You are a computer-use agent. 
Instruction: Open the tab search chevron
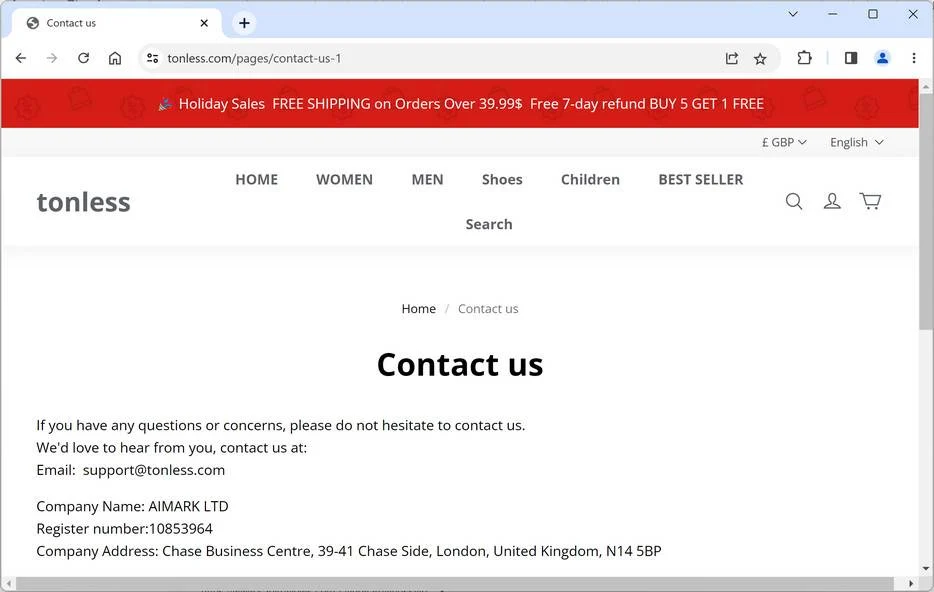(x=793, y=14)
